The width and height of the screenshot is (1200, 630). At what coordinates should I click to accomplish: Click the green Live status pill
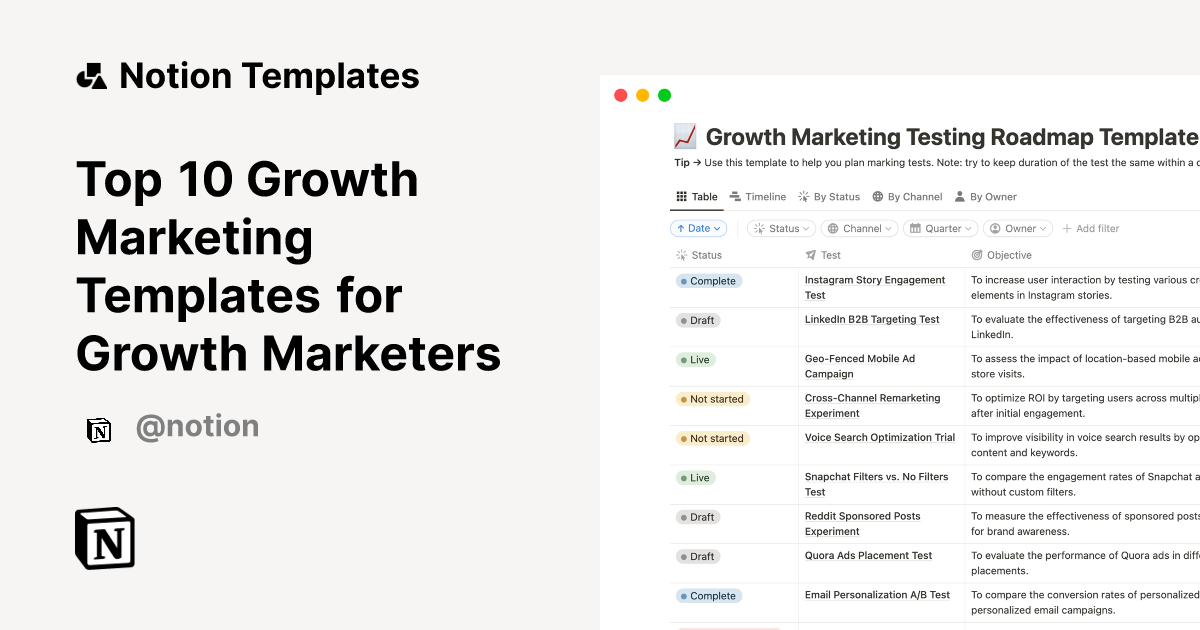pos(695,359)
